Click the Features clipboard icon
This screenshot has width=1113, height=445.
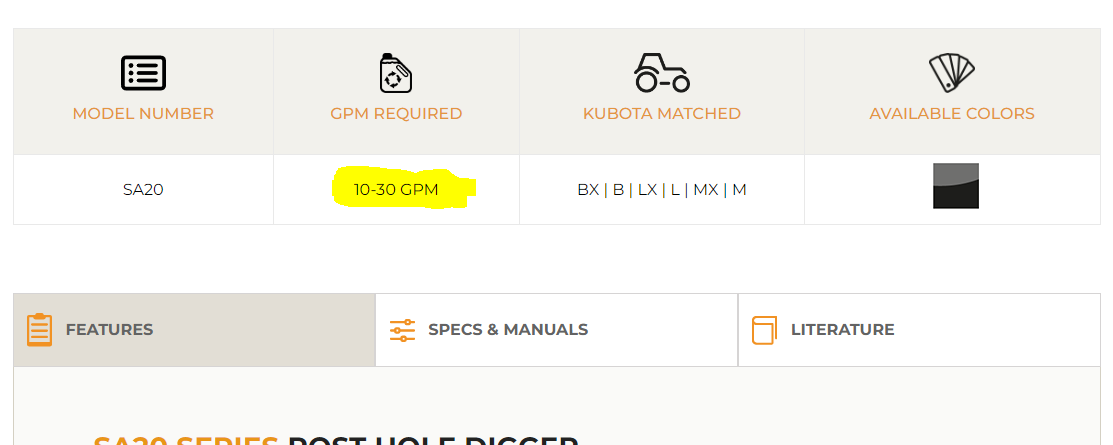tap(39, 329)
